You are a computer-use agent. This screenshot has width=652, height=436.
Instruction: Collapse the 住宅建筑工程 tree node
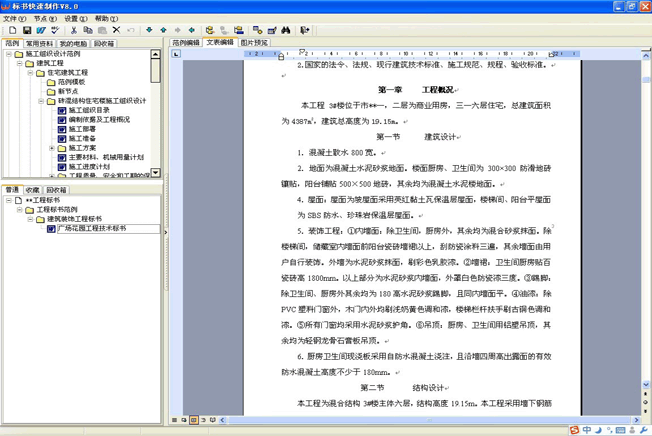coord(30,73)
